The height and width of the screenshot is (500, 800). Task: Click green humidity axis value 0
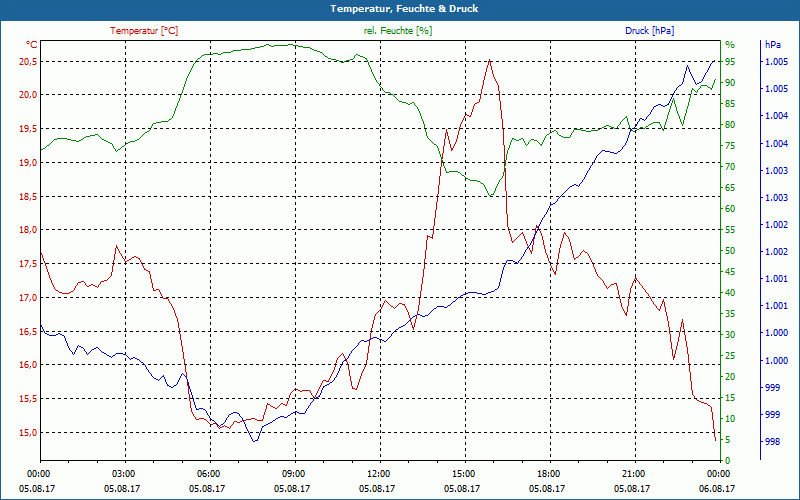(728, 461)
